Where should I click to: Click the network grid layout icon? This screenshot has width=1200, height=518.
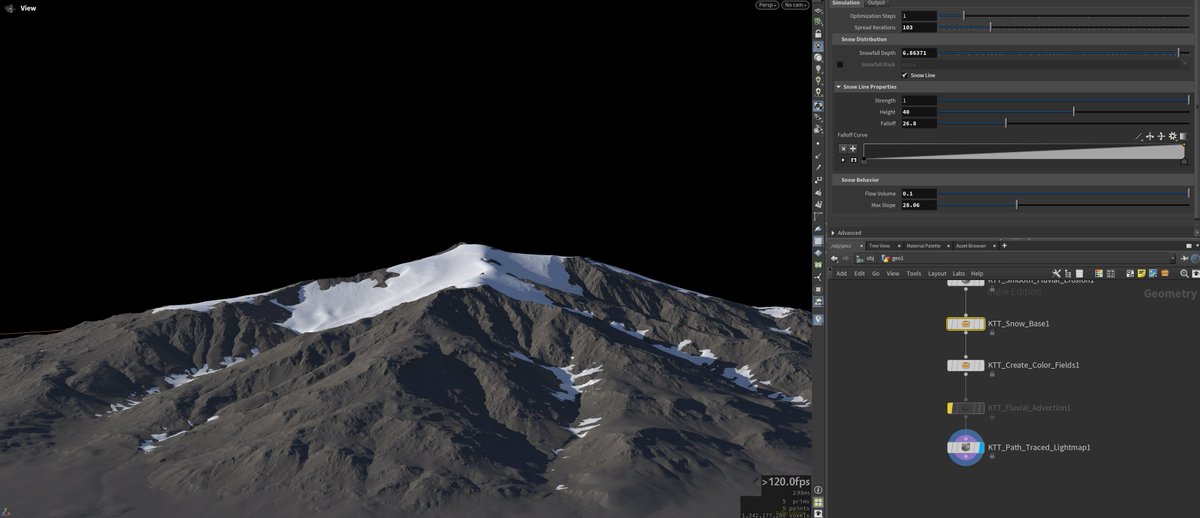(x=1110, y=273)
